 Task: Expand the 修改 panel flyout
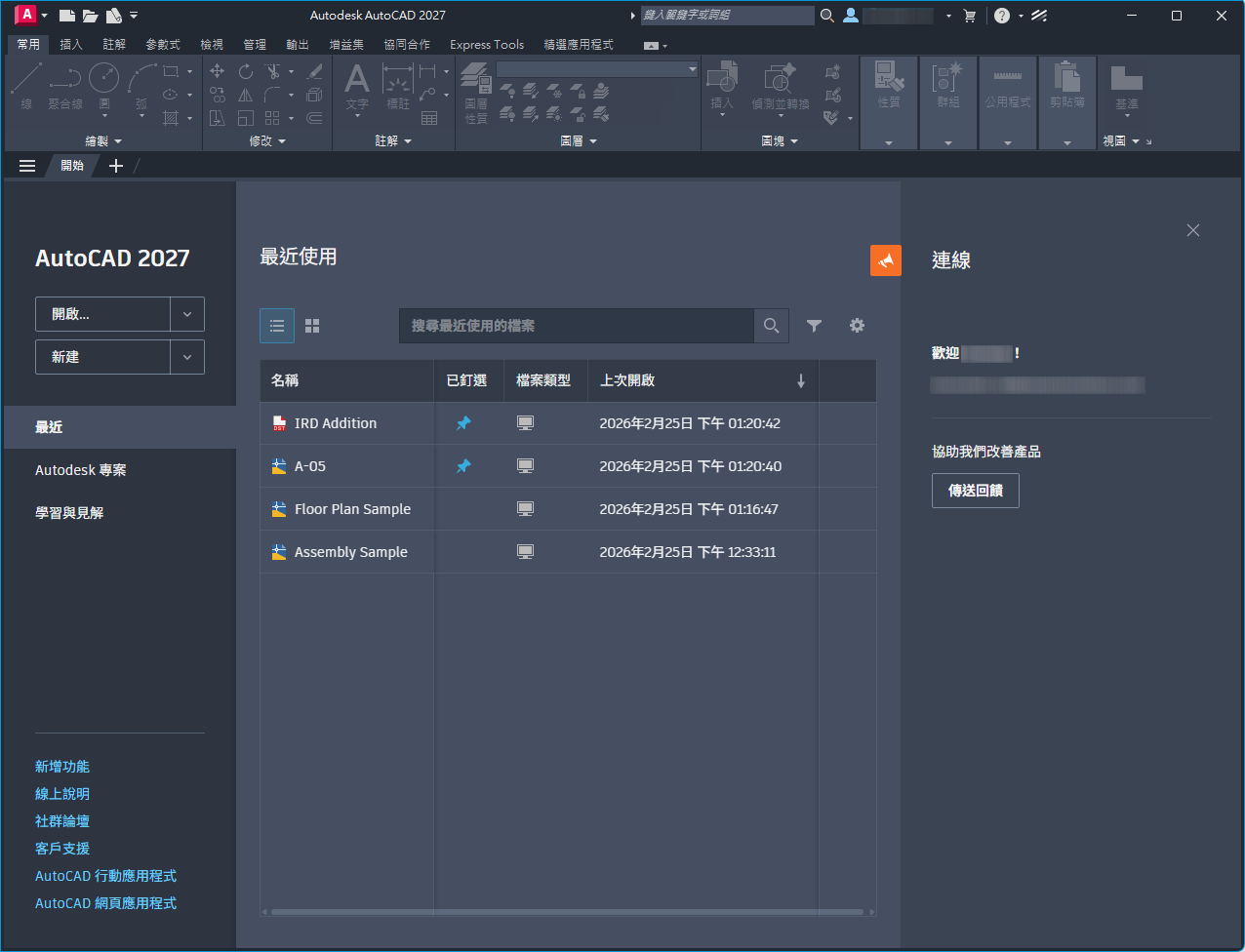pyautogui.click(x=267, y=141)
